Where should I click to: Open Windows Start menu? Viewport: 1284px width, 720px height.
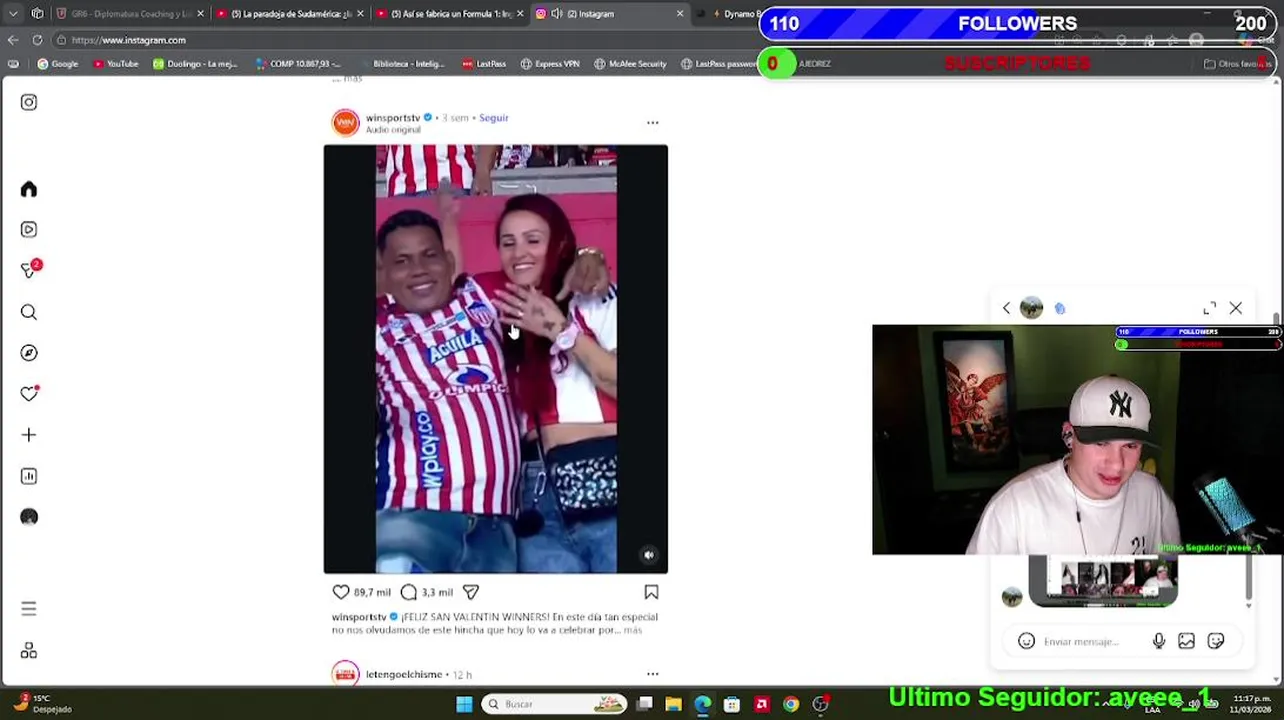click(465, 704)
